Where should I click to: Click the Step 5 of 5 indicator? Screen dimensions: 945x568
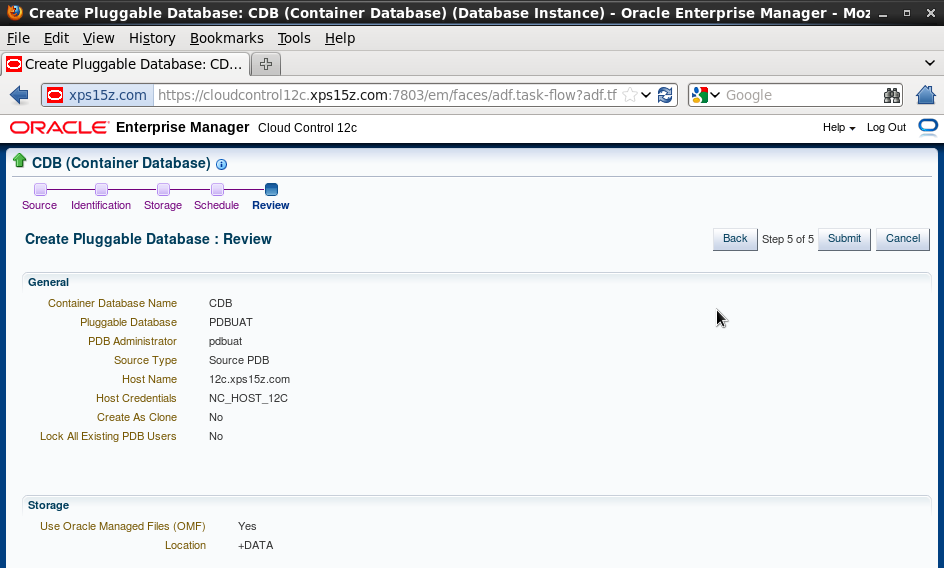click(x=788, y=239)
